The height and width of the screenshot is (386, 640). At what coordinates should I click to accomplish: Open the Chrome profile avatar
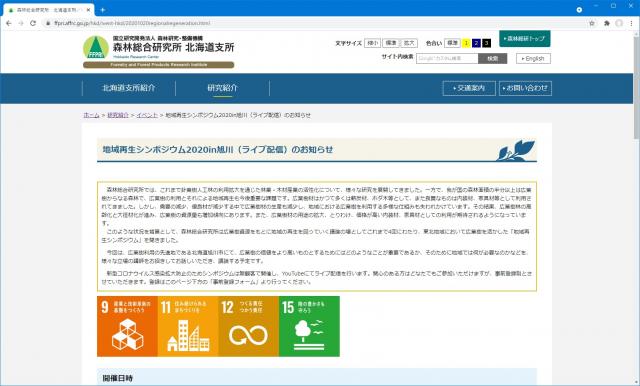[x=619, y=23]
